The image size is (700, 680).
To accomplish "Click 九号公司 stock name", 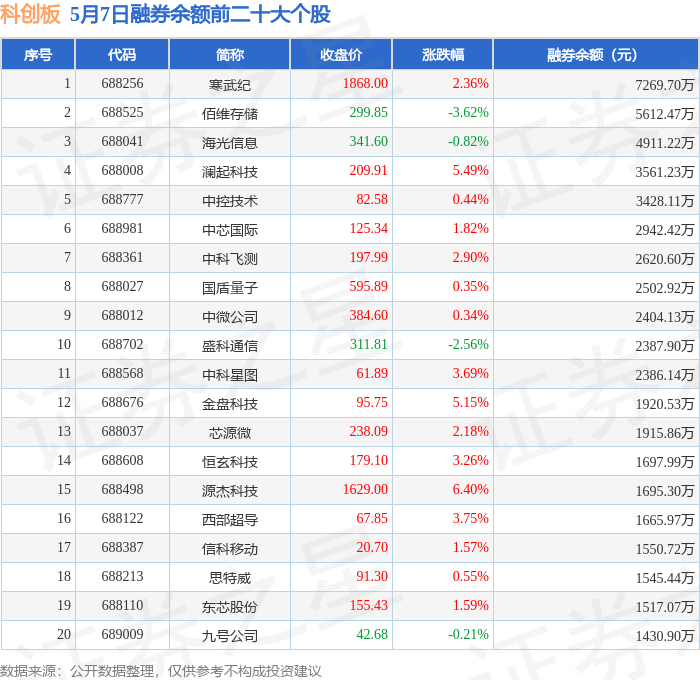I will 229,636.
